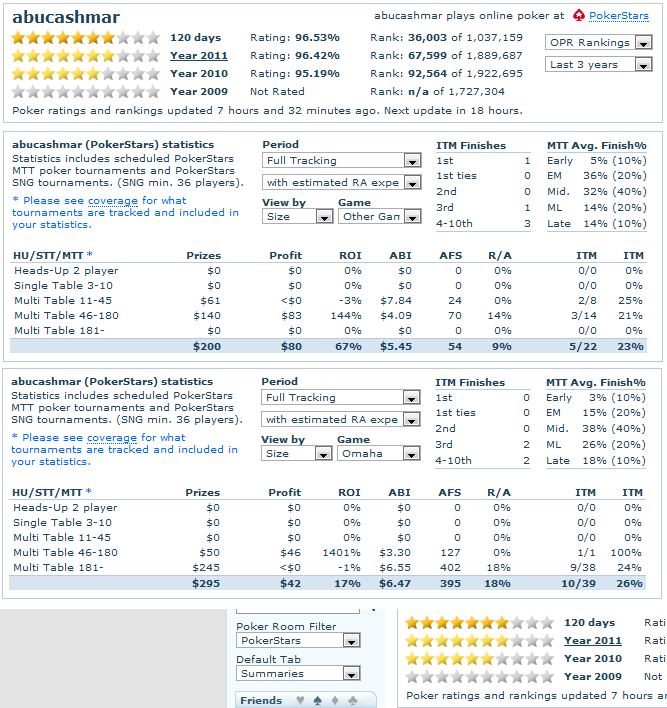Click the Rank 36,003 value
Screen dimensions: 667x708
427,37
